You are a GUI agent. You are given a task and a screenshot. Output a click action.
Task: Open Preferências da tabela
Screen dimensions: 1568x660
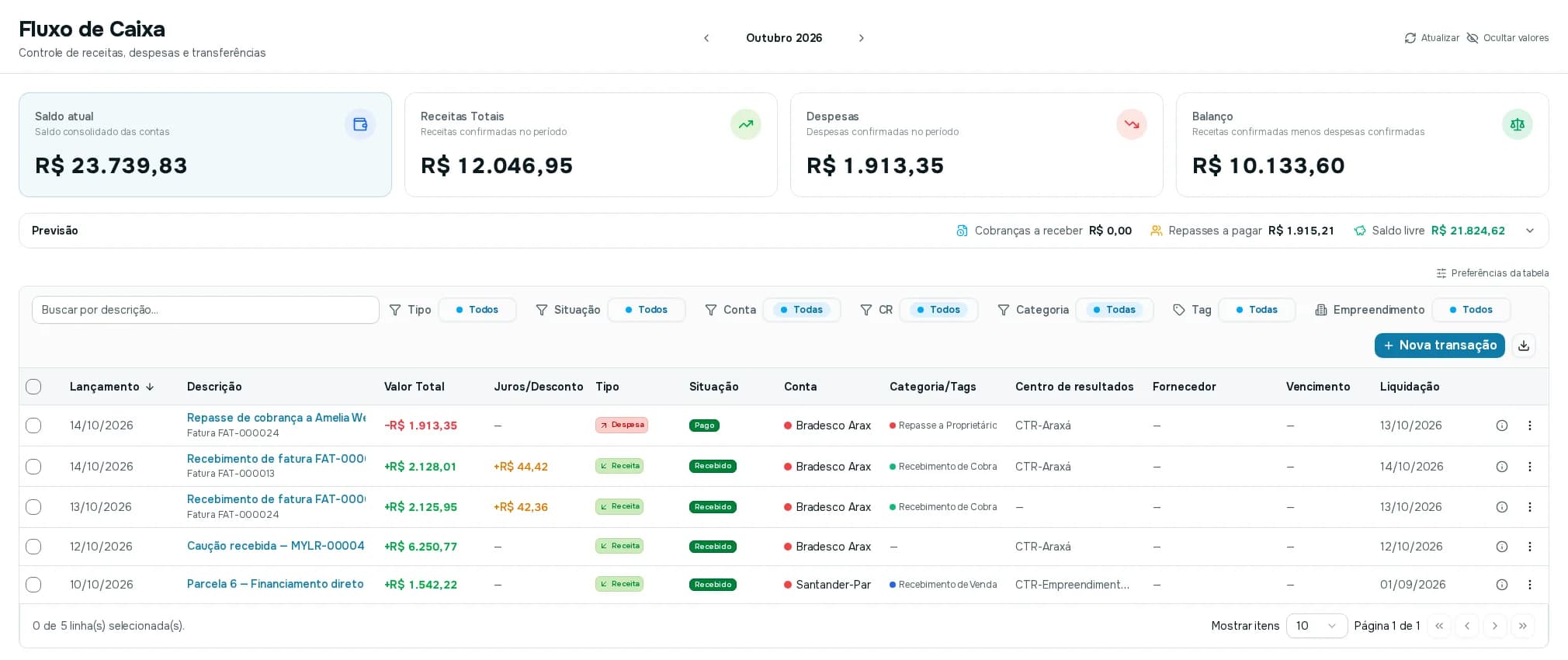(1493, 273)
